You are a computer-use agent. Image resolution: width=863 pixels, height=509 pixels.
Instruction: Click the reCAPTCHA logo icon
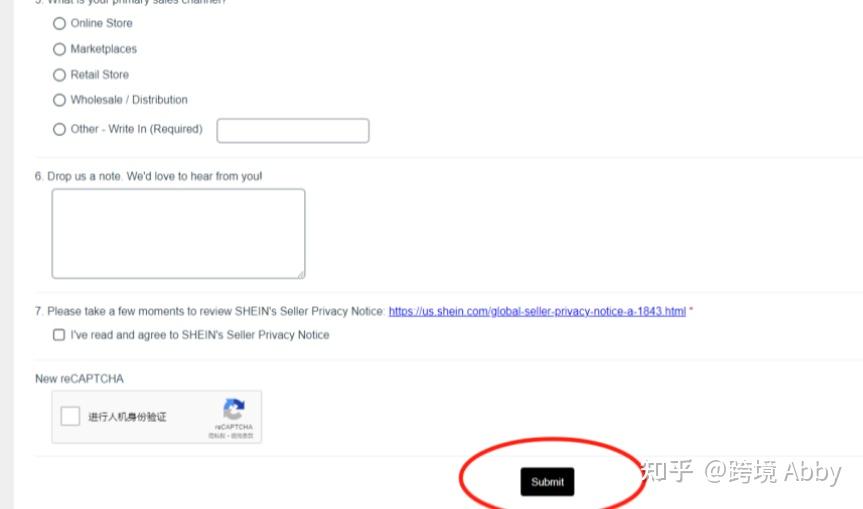pos(234,409)
